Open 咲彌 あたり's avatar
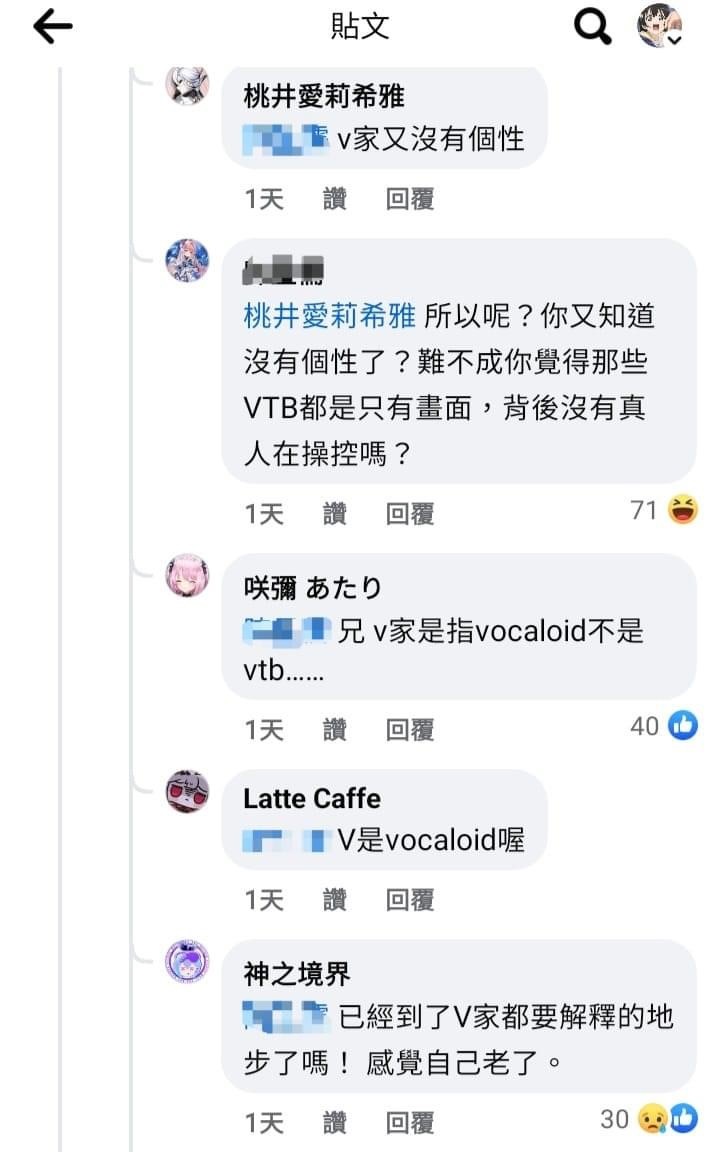This screenshot has width=720, height=1152. click(x=187, y=575)
